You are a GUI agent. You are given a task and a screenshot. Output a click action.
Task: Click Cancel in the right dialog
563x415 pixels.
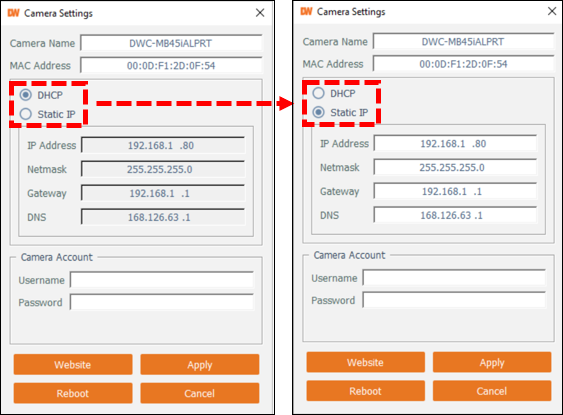(x=492, y=391)
